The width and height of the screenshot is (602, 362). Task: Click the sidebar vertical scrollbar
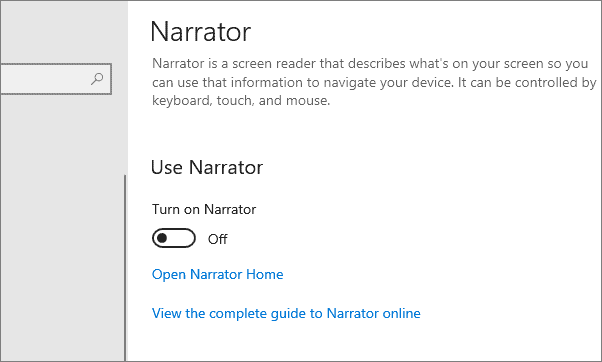click(125, 268)
